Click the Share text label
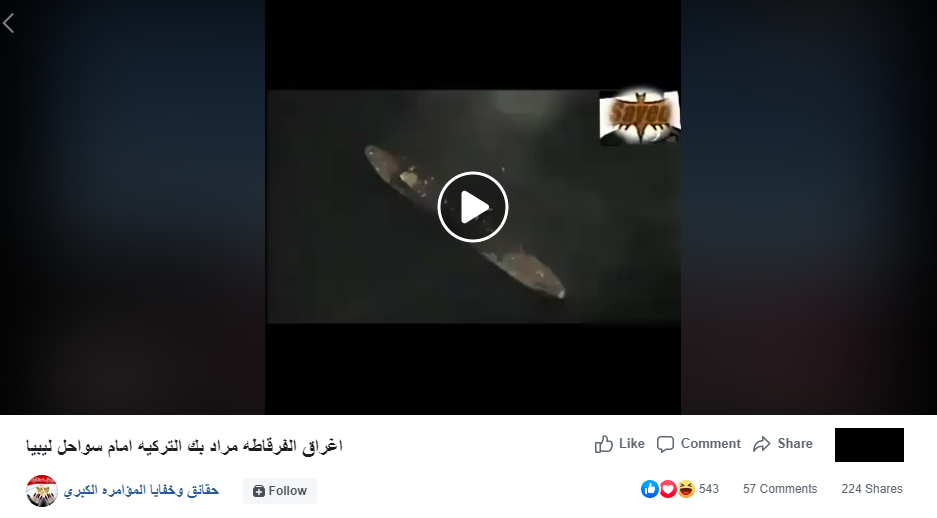Image resolution: width=937 pixels, height=518 pixels. pyautogui.click(x=795, y=443)
